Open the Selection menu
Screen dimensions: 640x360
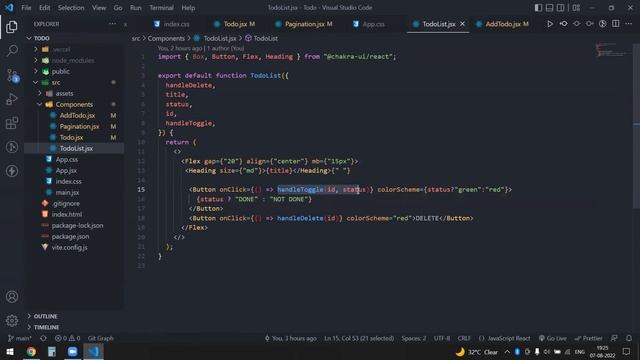pyautogui.click(x=71, y=8)
